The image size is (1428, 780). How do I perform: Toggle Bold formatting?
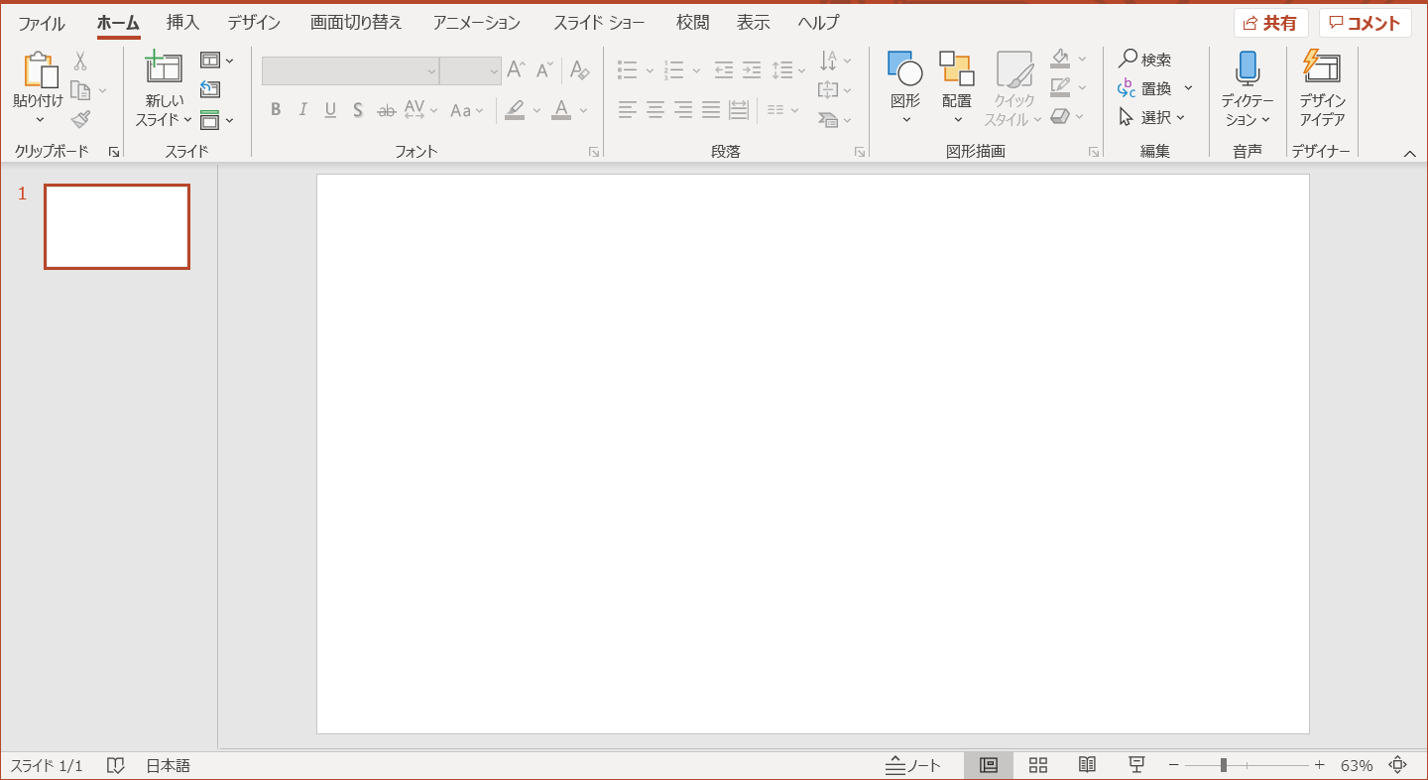(276, 110)
